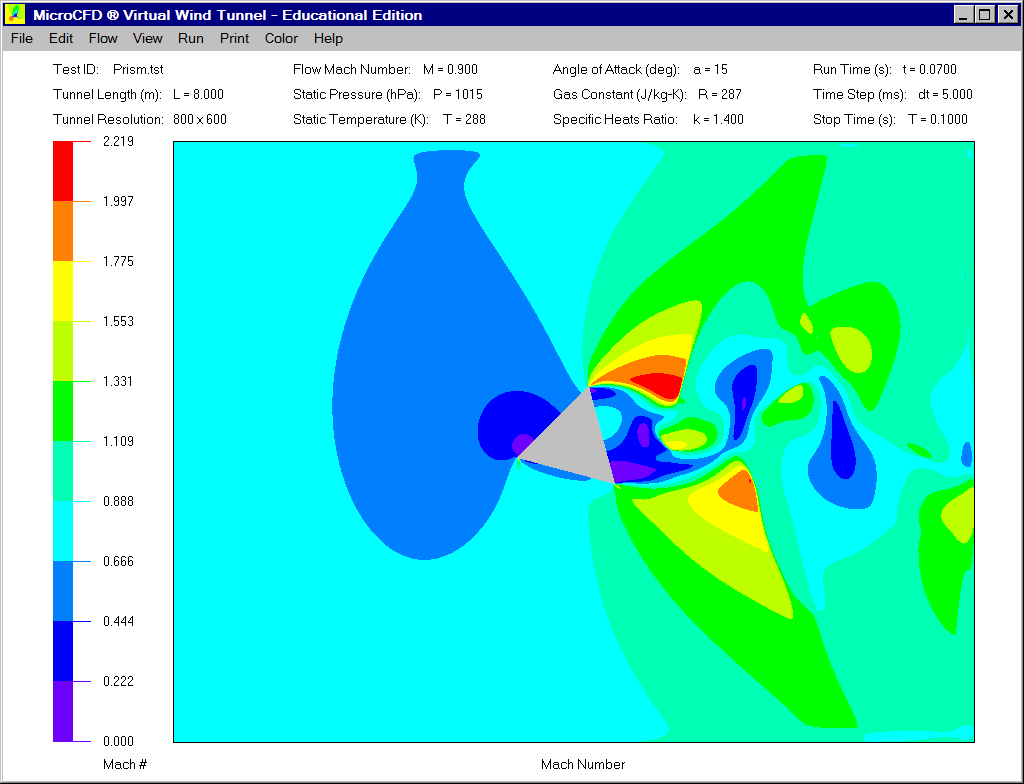Click the Stop Time value T = 0.1000

938,119
